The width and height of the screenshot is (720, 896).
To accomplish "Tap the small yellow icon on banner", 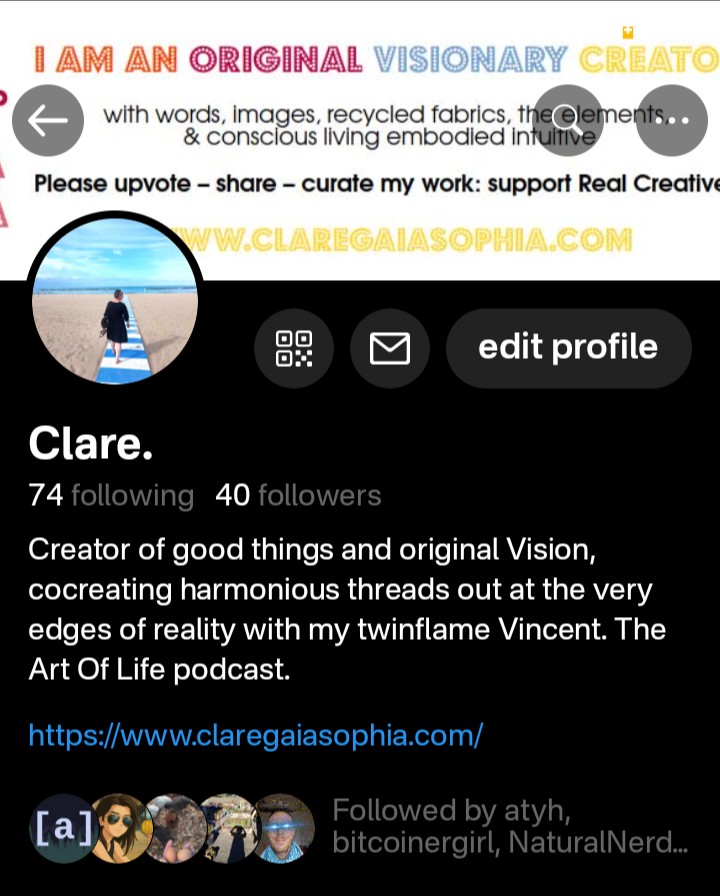I will (628, 33).
